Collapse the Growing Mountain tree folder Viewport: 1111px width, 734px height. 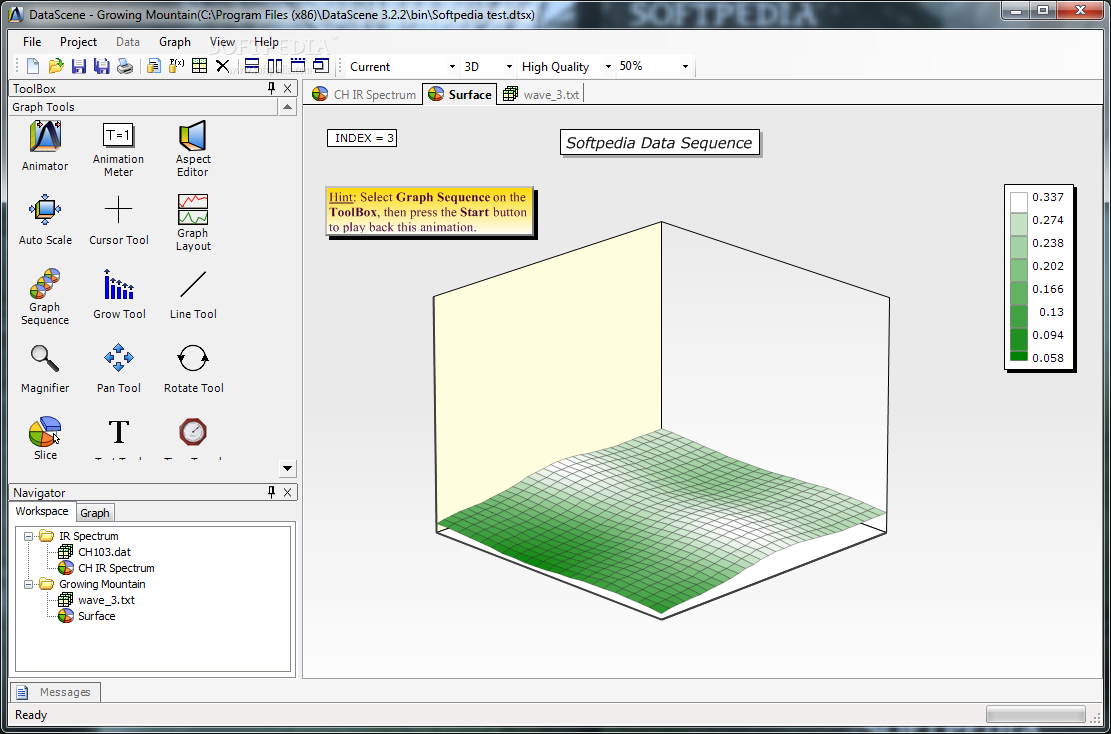tap(28, 585)
